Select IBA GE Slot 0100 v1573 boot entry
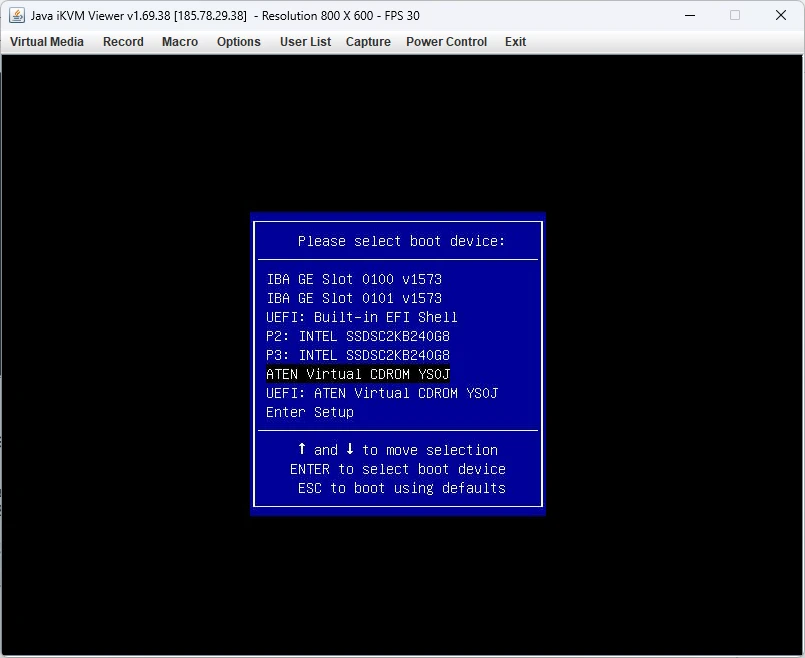The width and height of the screenshot is (805, 658). click(x=354, y=279)
